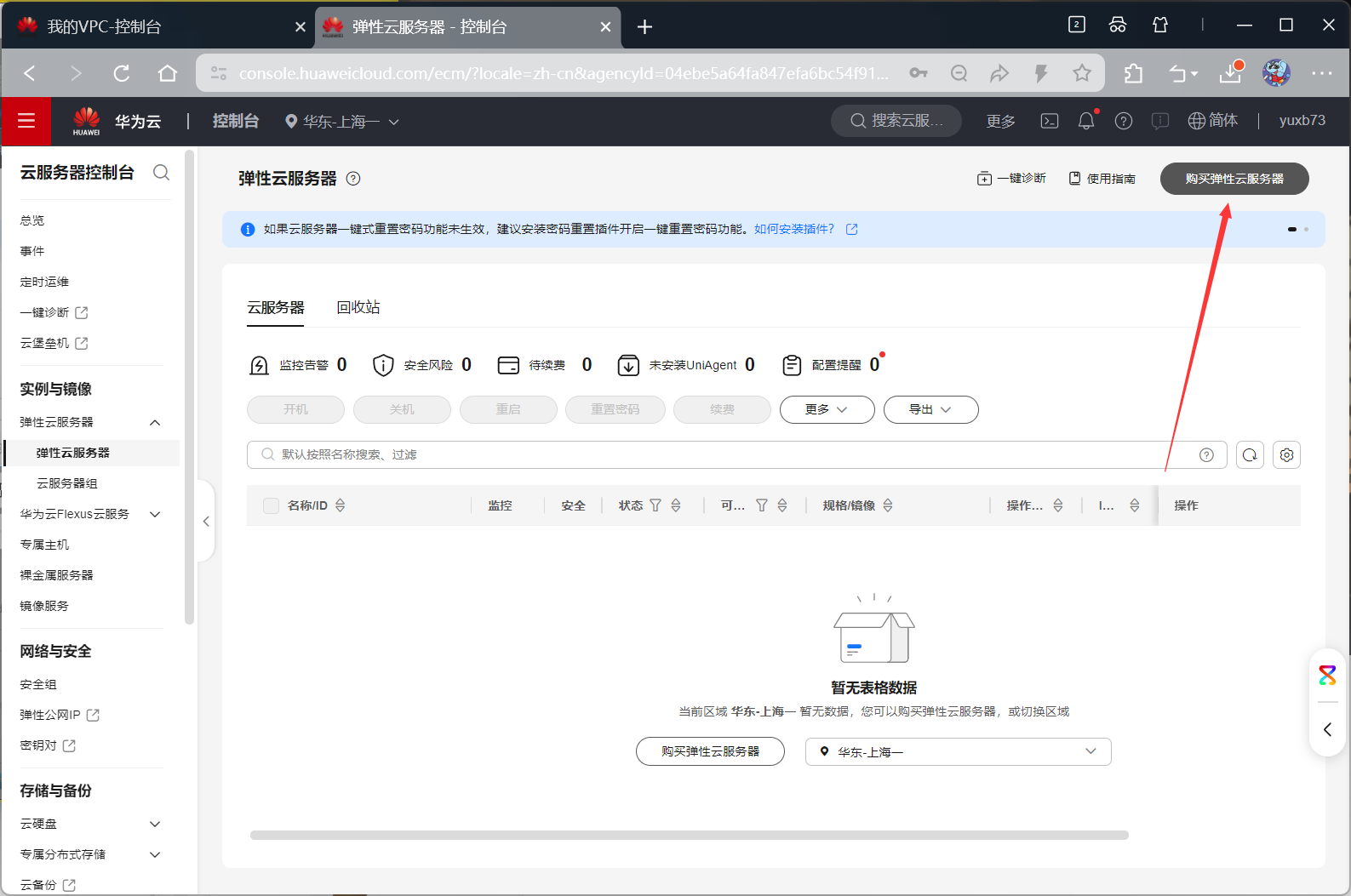Open table column settings gear
Viewport: 1351px width, 896px height.
click(1287, 455)
